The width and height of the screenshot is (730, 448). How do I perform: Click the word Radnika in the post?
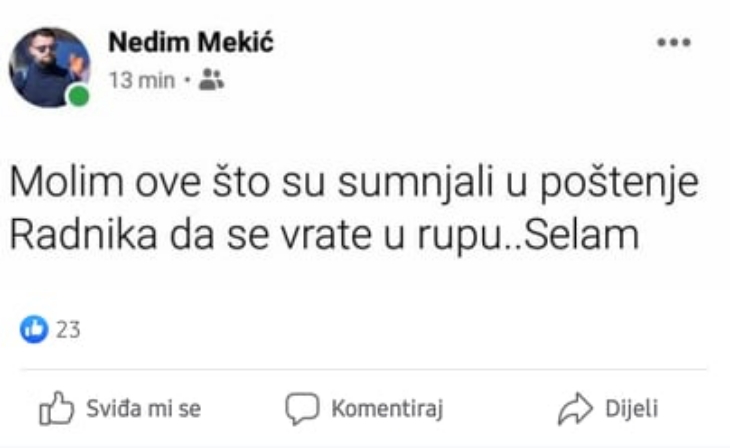click(83, 235)
